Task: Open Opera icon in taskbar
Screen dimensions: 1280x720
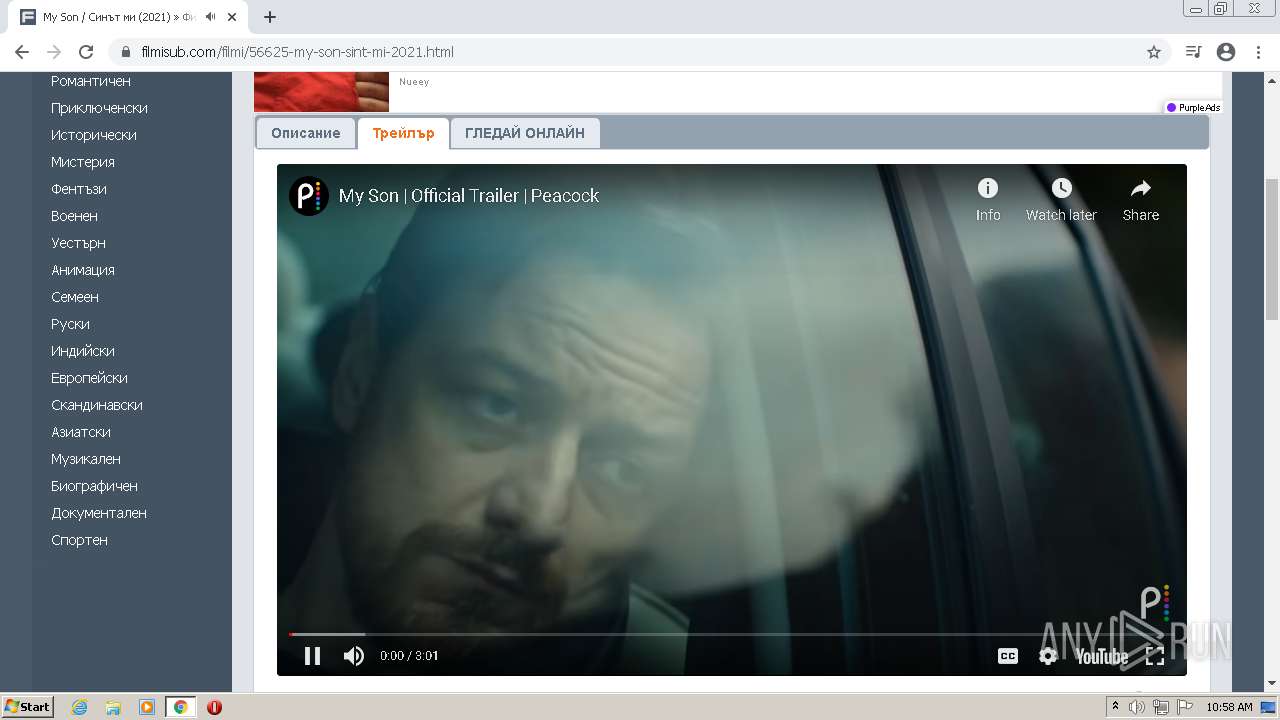Action: 214,707
